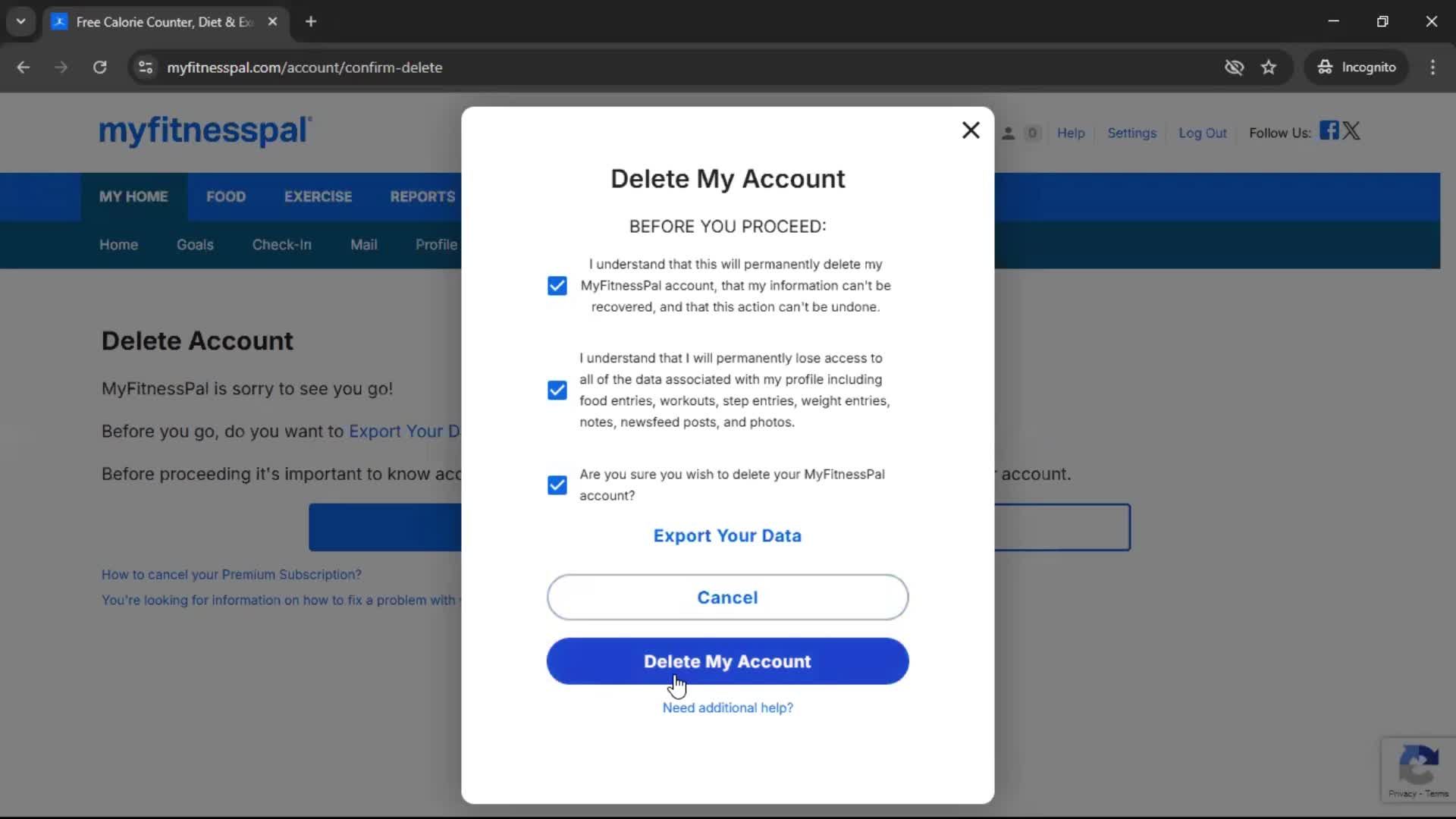Minimize the browser window
This screenshot has height=819, width=1456.
[x=1334, y=22]
